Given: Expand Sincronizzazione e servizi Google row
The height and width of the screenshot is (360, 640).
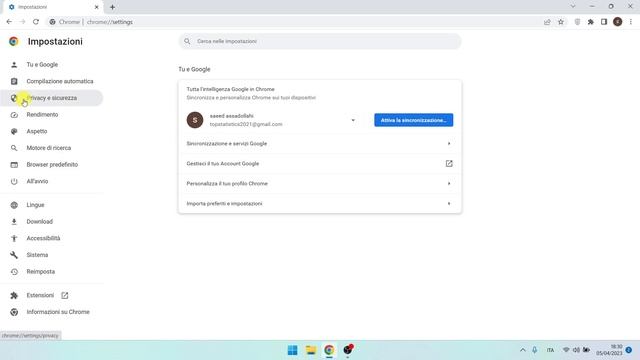Looking at the screenshot, I should (320, 144).
